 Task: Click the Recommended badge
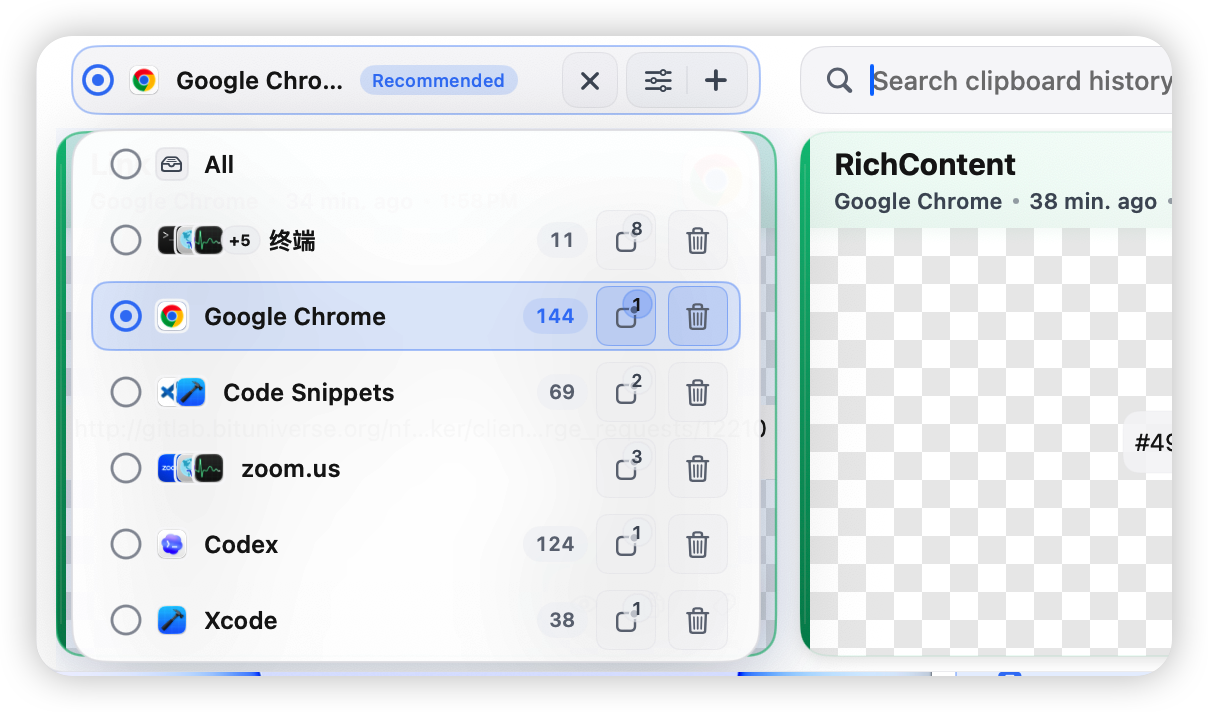click(x=438, y=81)
